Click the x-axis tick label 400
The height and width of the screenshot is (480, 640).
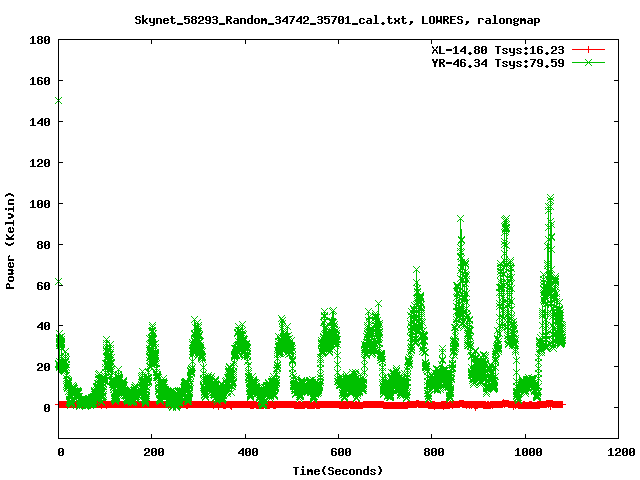click(x=247, y=452)
